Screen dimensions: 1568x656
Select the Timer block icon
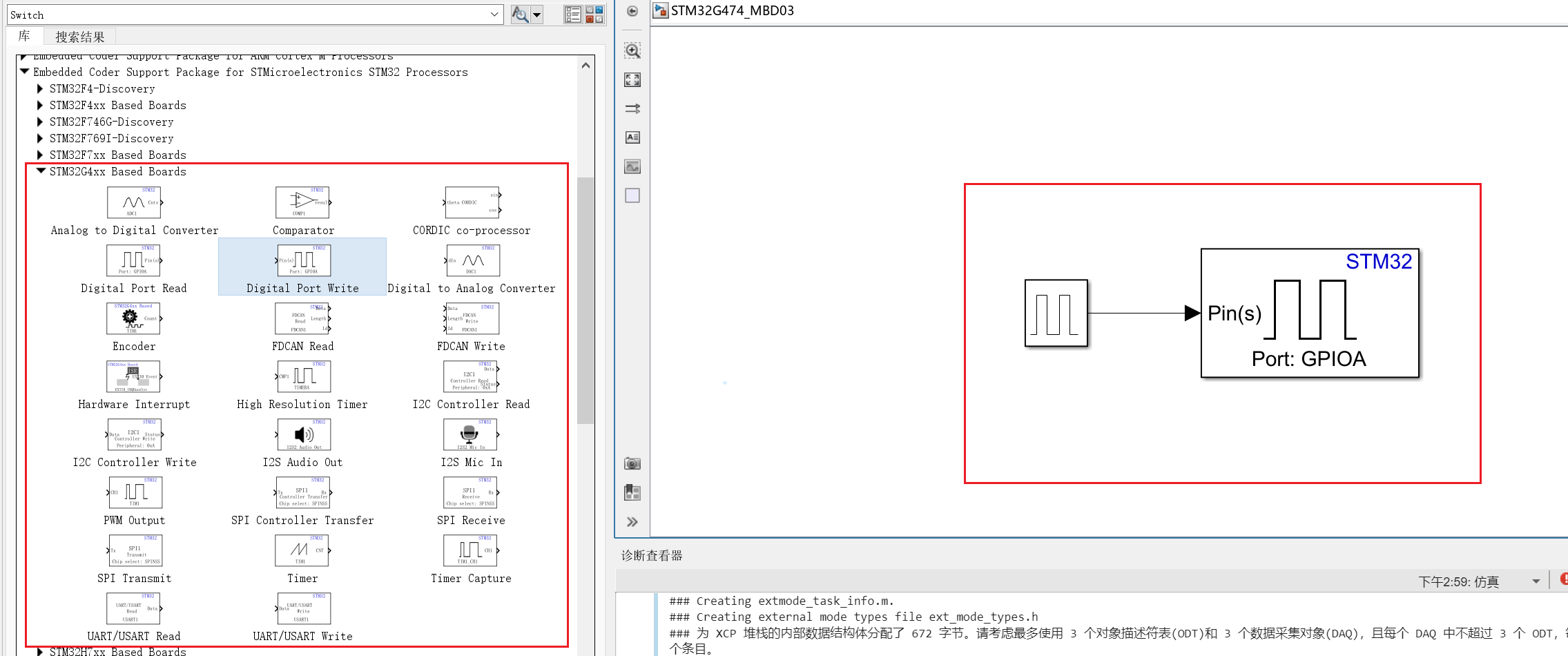click(302, 550)
